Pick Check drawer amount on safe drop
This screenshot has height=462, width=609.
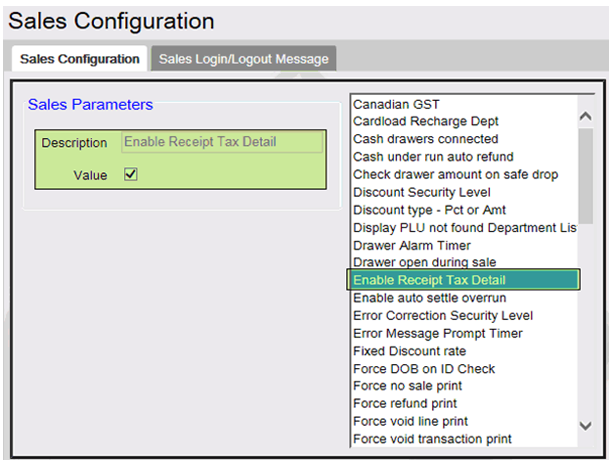[455, 175]
